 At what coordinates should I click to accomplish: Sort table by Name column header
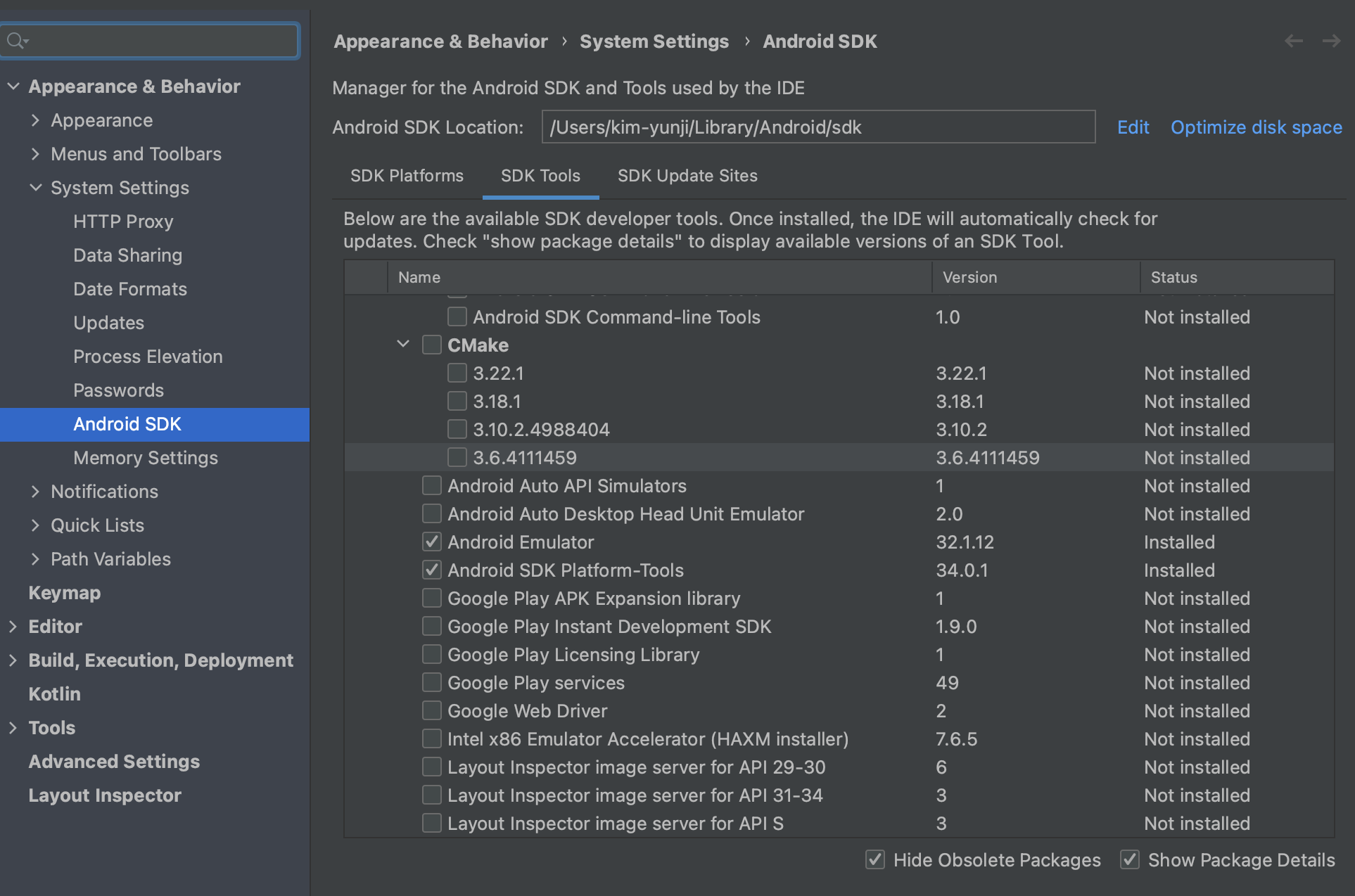tap(659, 277)
